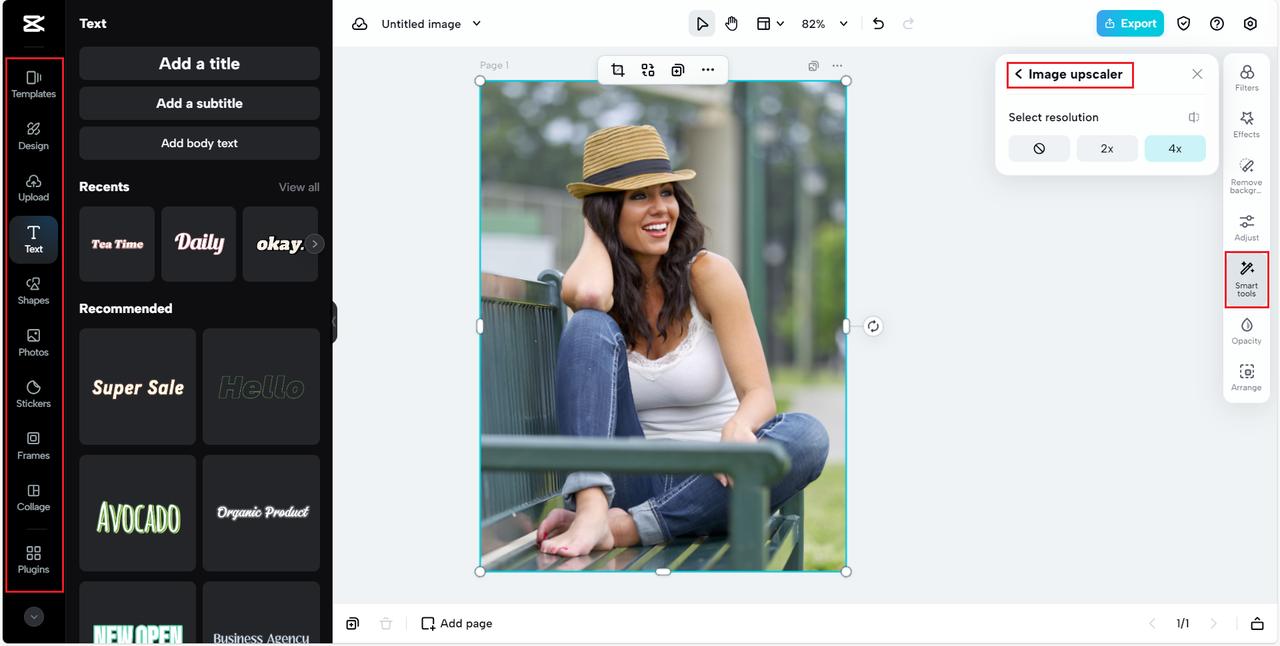Image resolution: width=1280 pixels, height=646 pixels.
Task: Choose Hello outline text preset
Action: 261,387
